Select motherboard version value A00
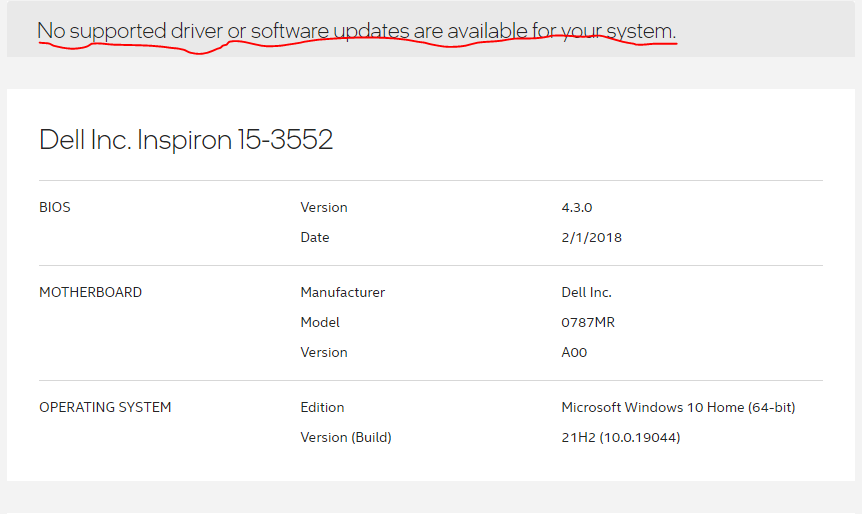 pyautogui.click(x=574, y=352)
